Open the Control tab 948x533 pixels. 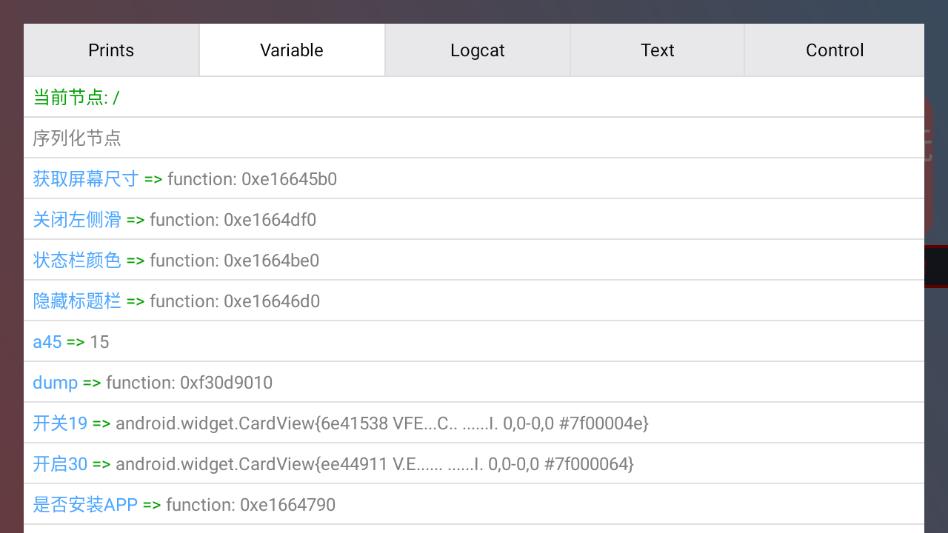(x=834, y=50)
